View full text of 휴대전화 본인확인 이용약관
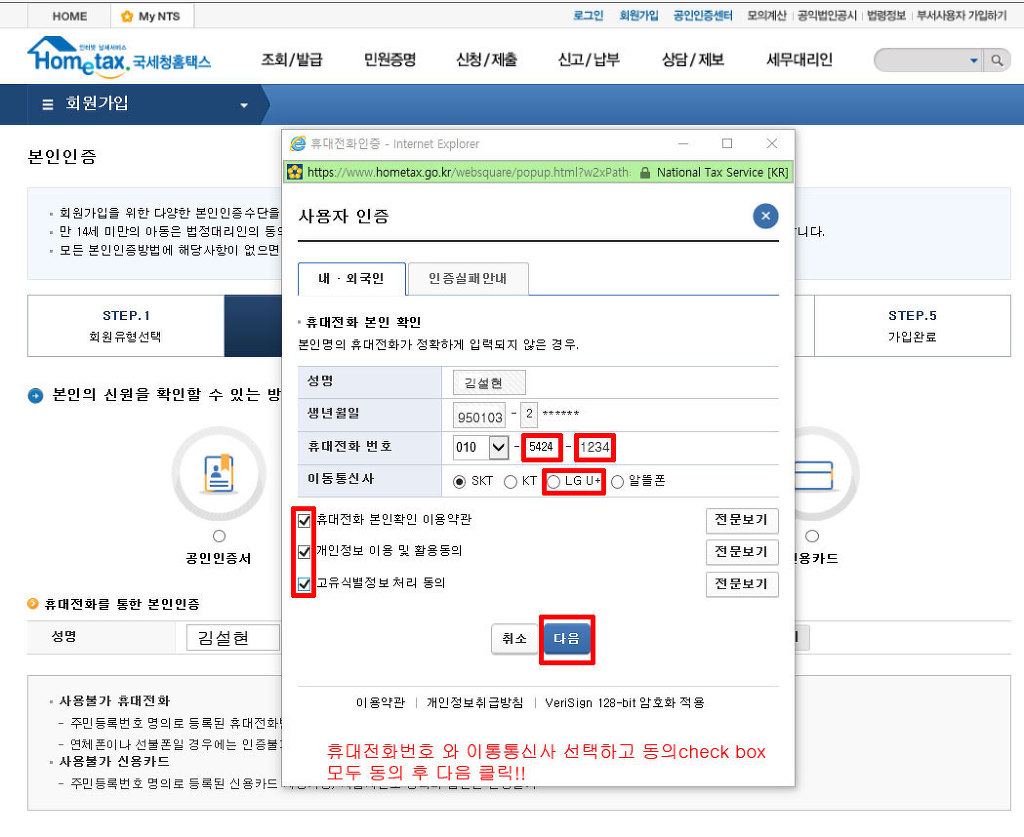Viewport: 1024px width, 837px height. click(742, 520)
